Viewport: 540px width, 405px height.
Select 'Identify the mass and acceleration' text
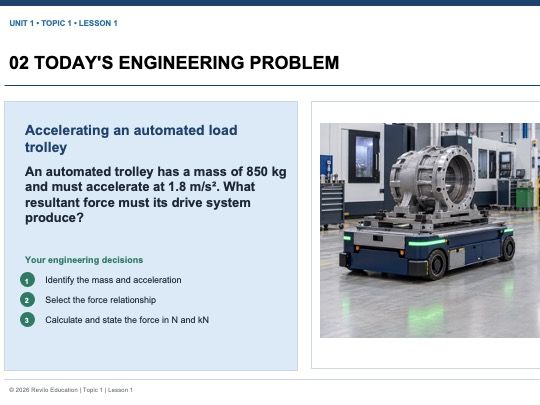(x=113, y=280)
